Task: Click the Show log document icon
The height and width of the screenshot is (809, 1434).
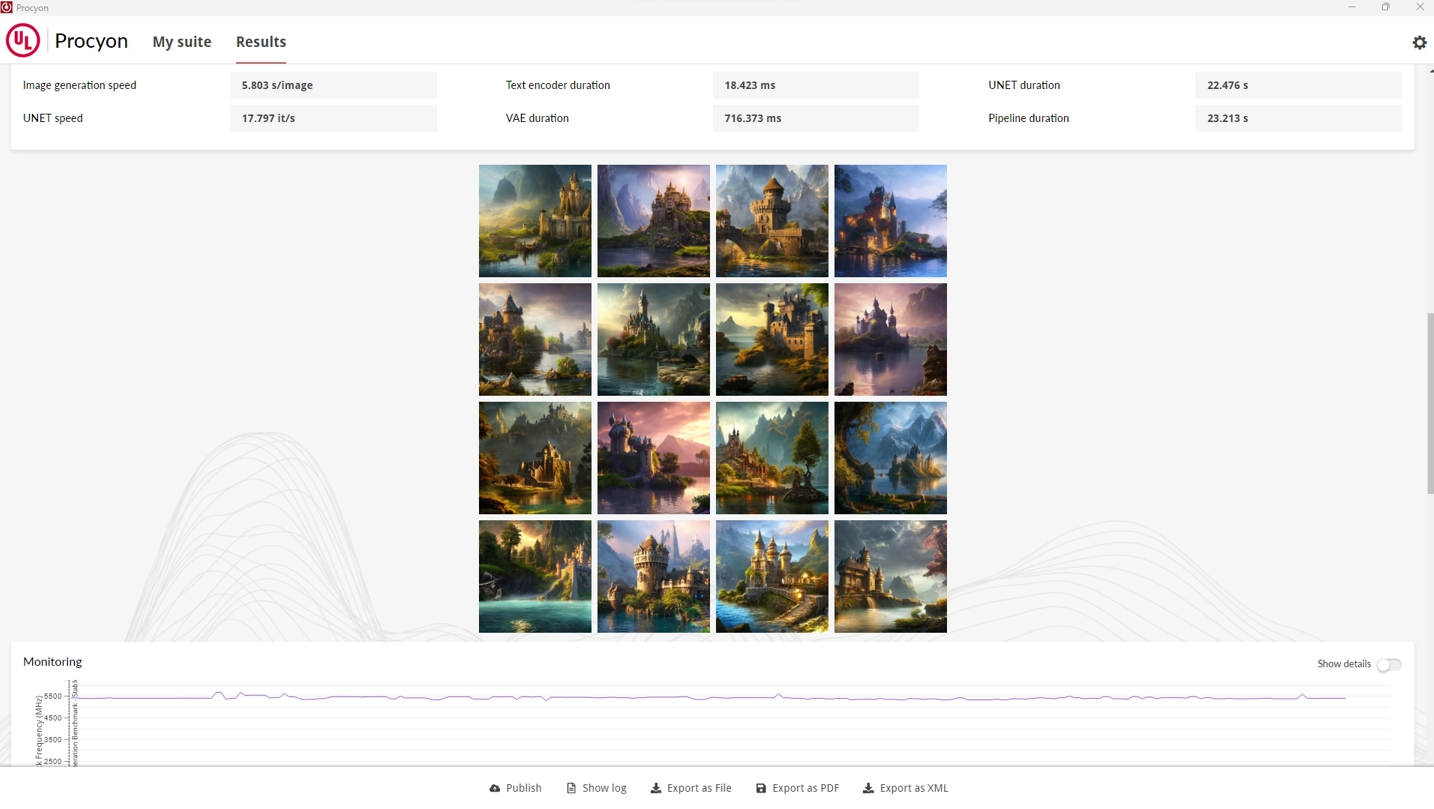Action: click(571, 788)
